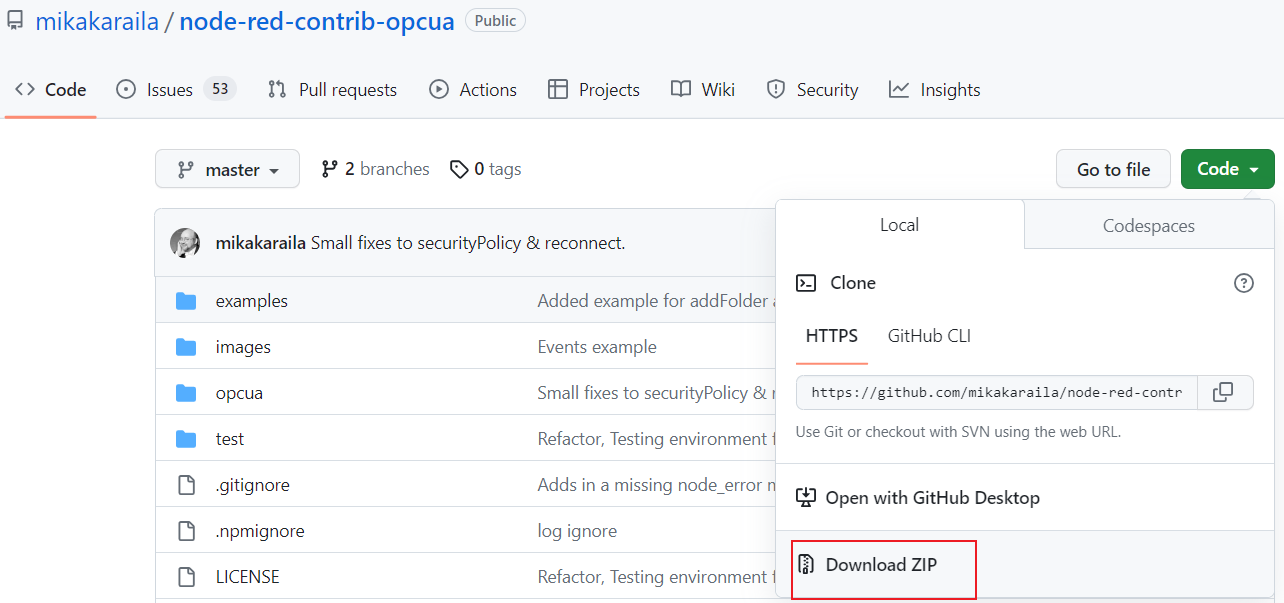
Task: Go to the Pull requests tab
Action: pos(332,90)
